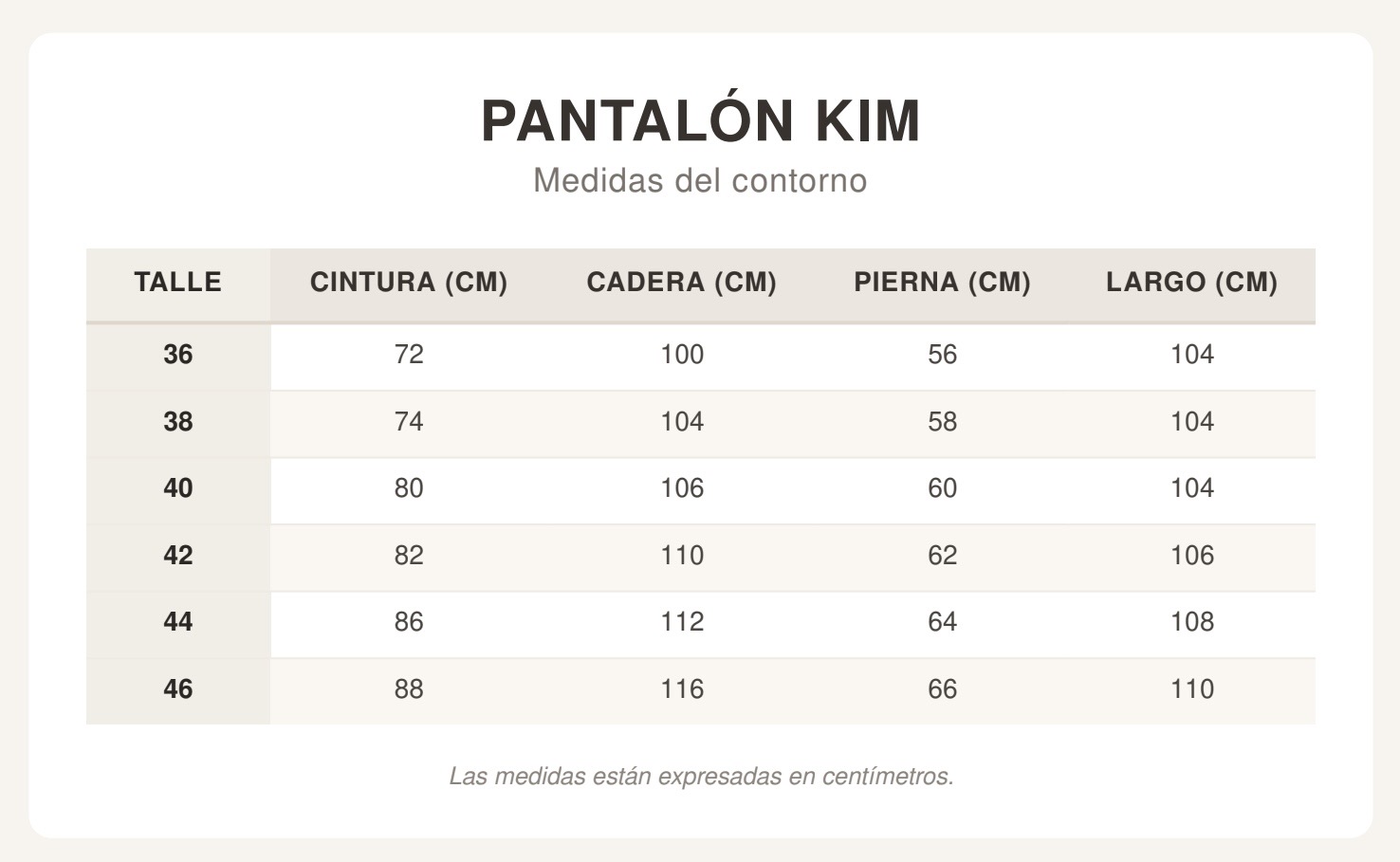Select waist value 82 for size 42
The height and width of the screenshot is (862, 1400).
409,556
